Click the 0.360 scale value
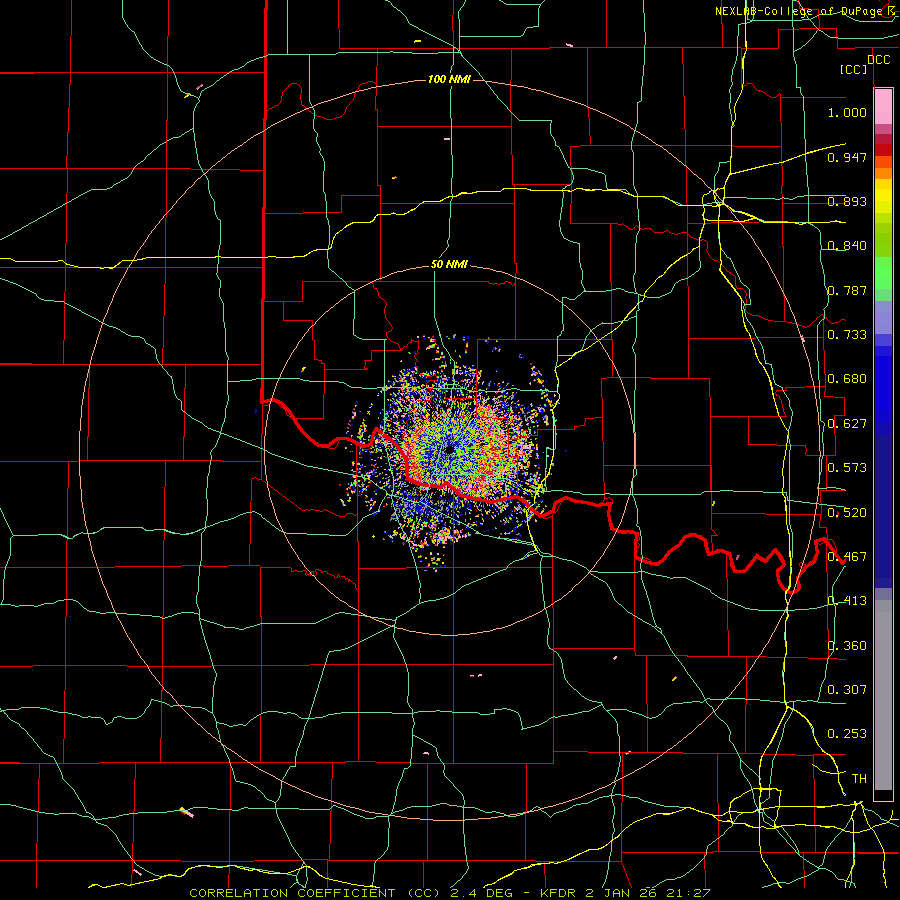The height and width of the screenshot is (900, 900). [x=847, y=646]
